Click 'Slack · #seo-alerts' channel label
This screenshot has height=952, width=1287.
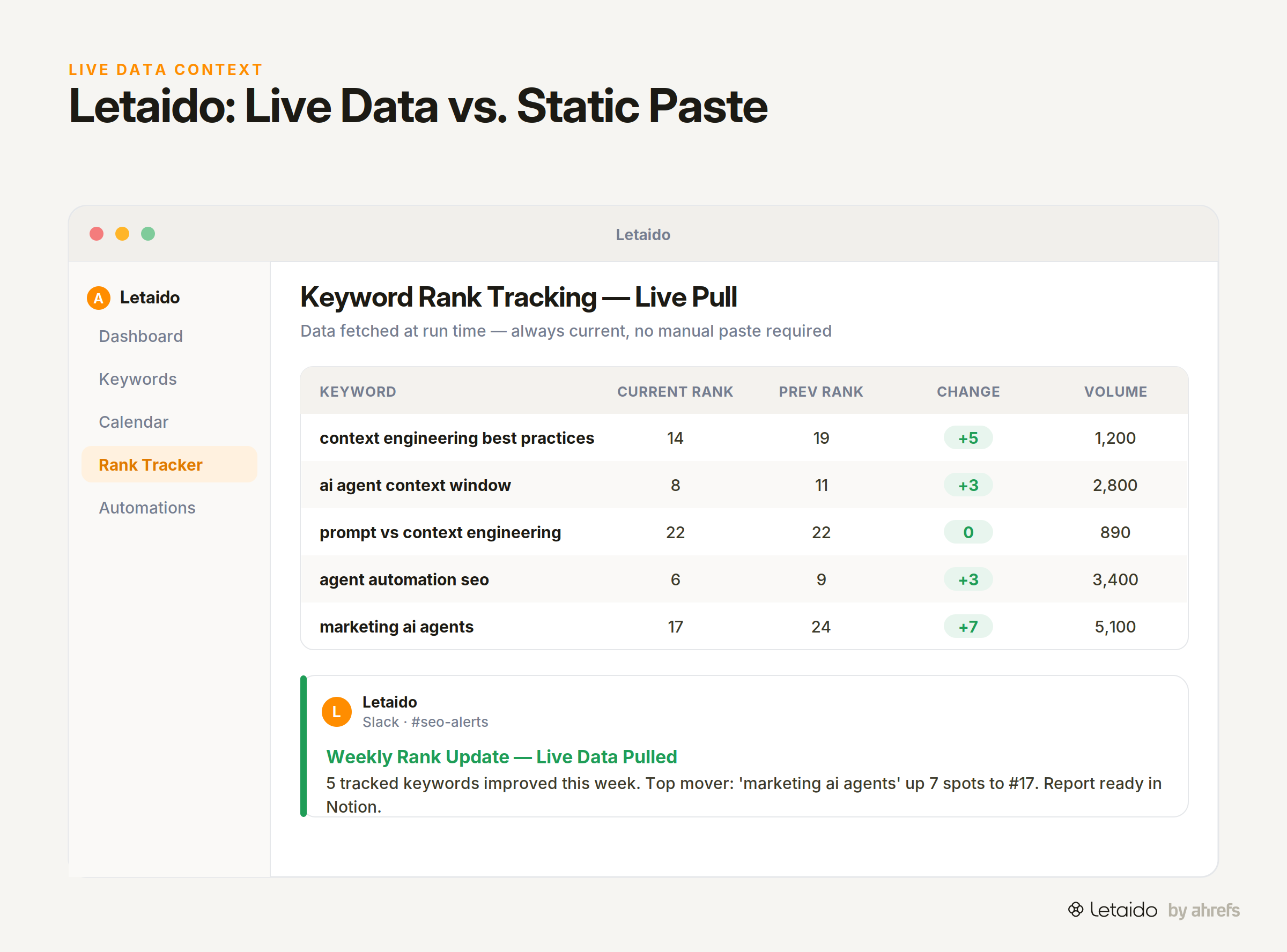[x=425, y=722]
